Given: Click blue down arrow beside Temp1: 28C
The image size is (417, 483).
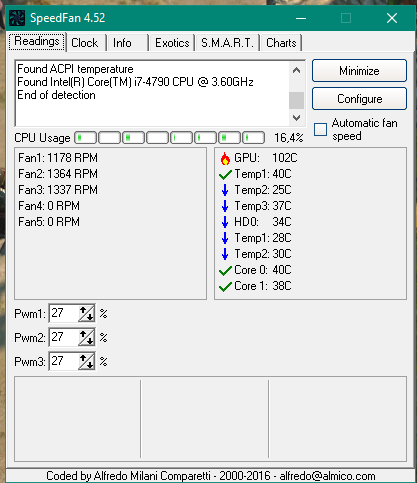Looking at the screenshot, I should coord(225,238).
